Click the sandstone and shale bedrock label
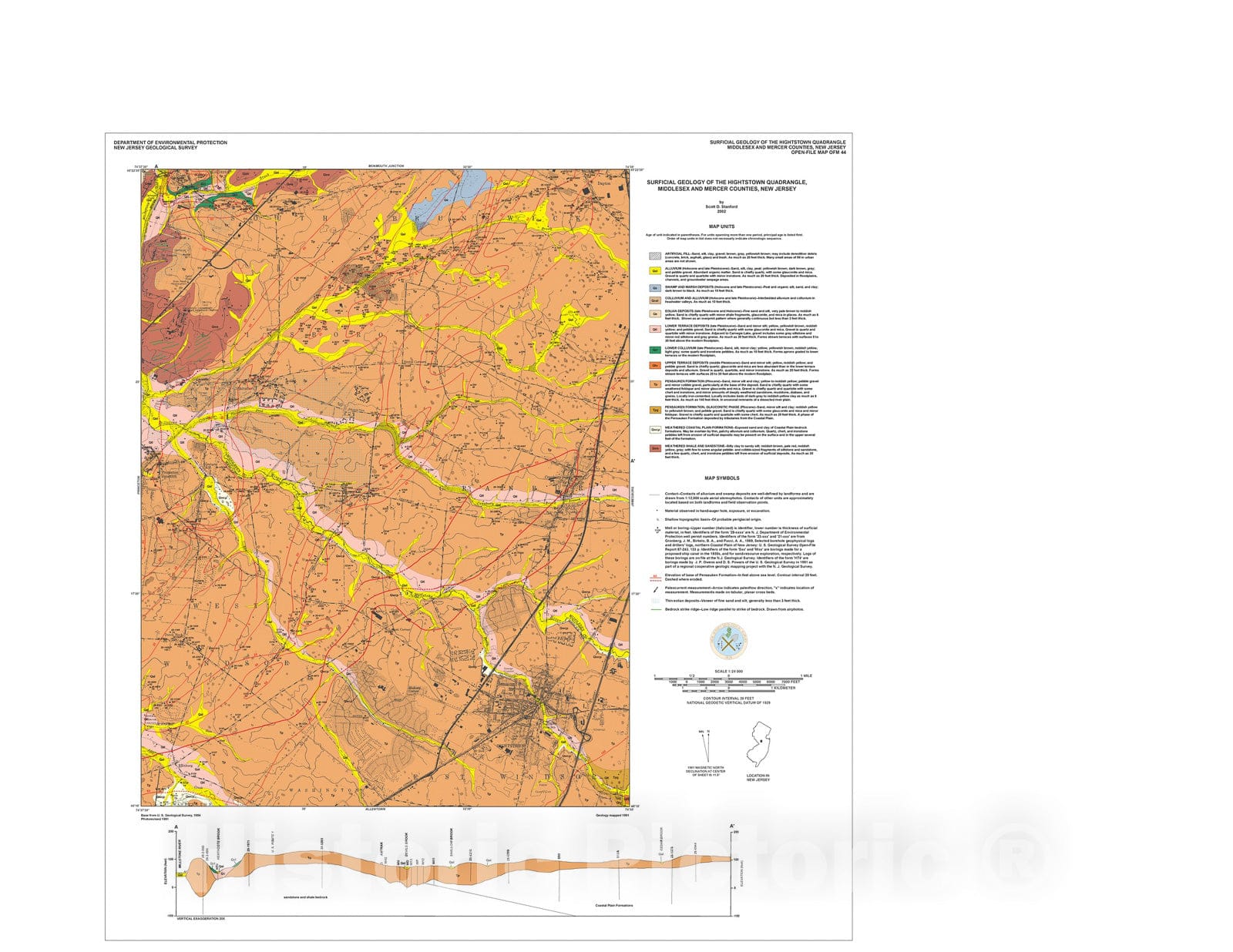The width and height of the screenshot is (1233, 952). click(x=305, y=897)
